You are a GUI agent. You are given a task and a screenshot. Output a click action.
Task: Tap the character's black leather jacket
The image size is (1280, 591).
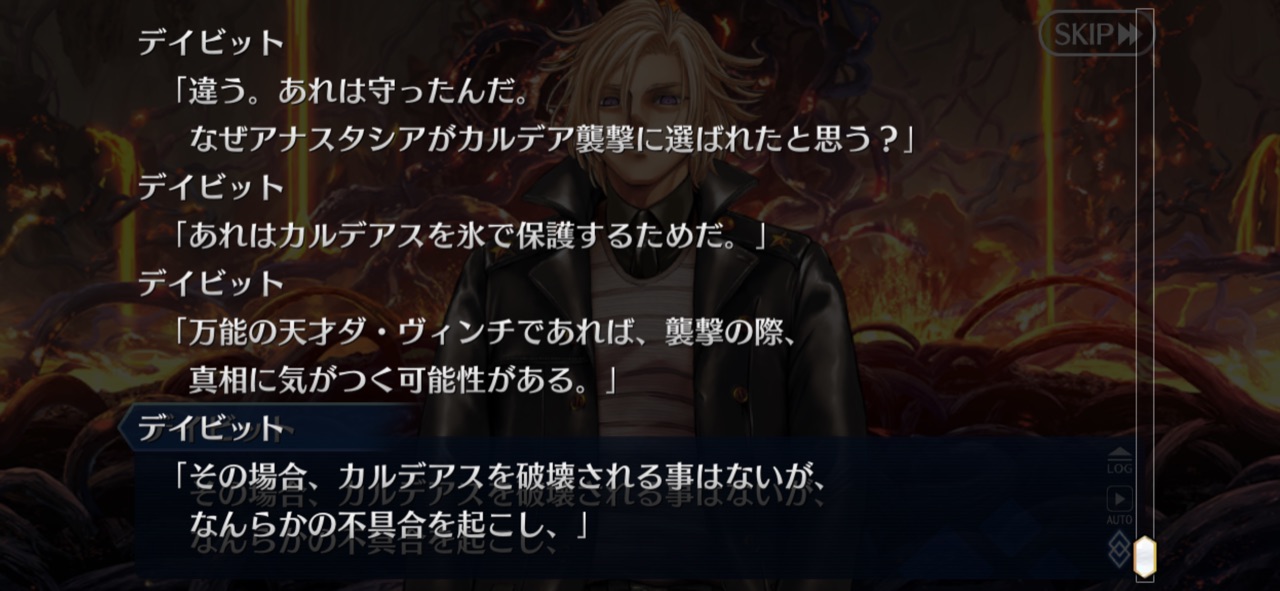(x=650, y=330)
